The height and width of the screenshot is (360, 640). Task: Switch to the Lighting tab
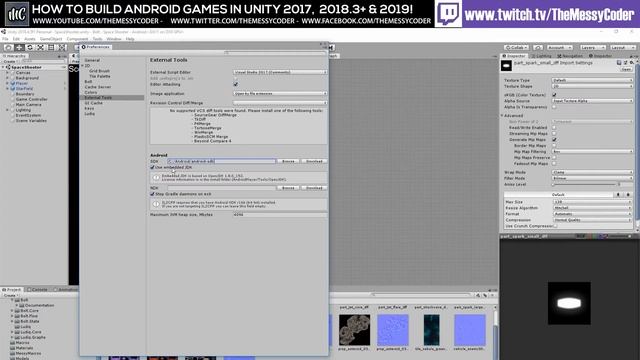(x=541, y=56)
